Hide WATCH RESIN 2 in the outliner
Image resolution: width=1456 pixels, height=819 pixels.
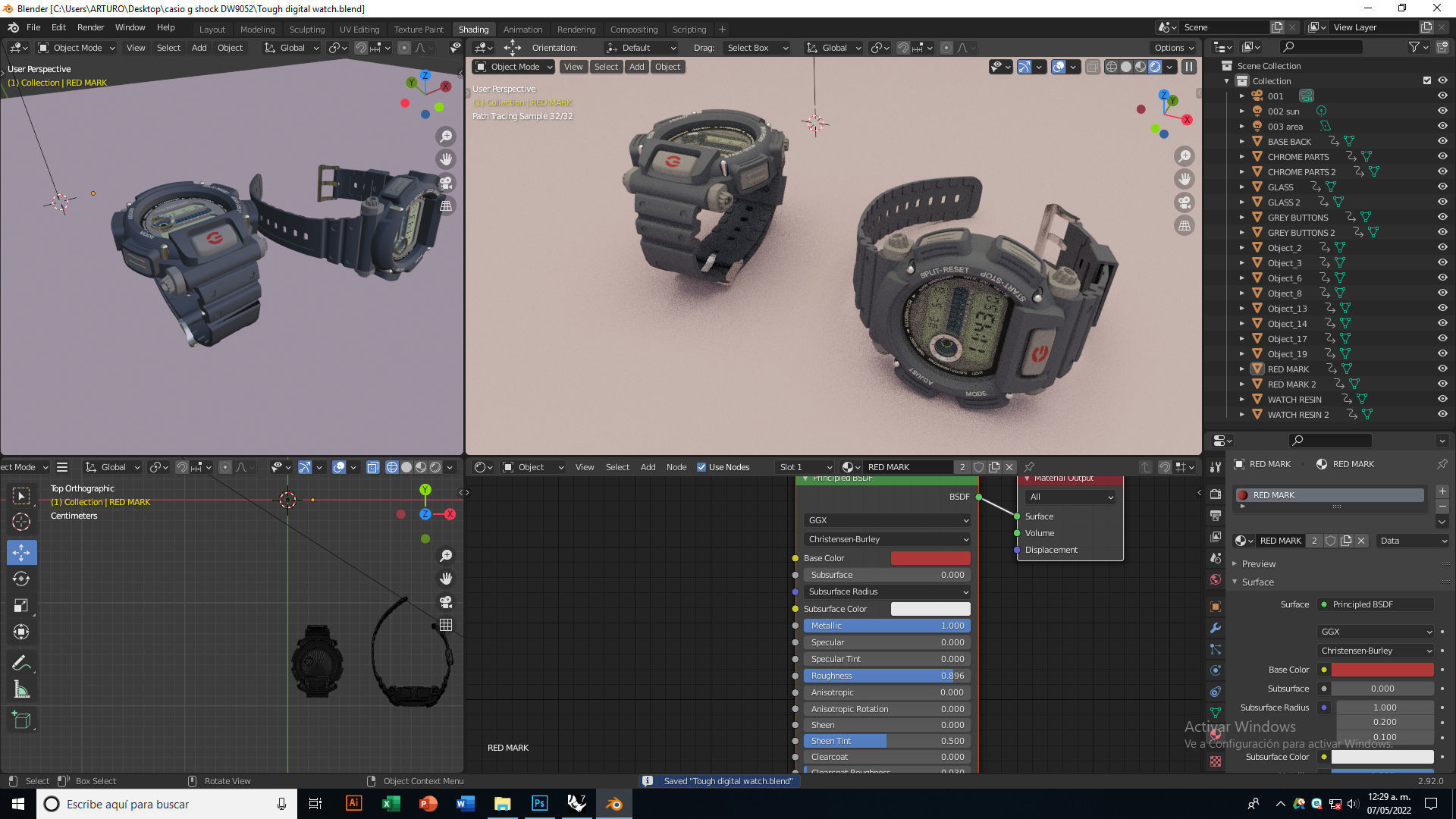[x=1442, y=415]
